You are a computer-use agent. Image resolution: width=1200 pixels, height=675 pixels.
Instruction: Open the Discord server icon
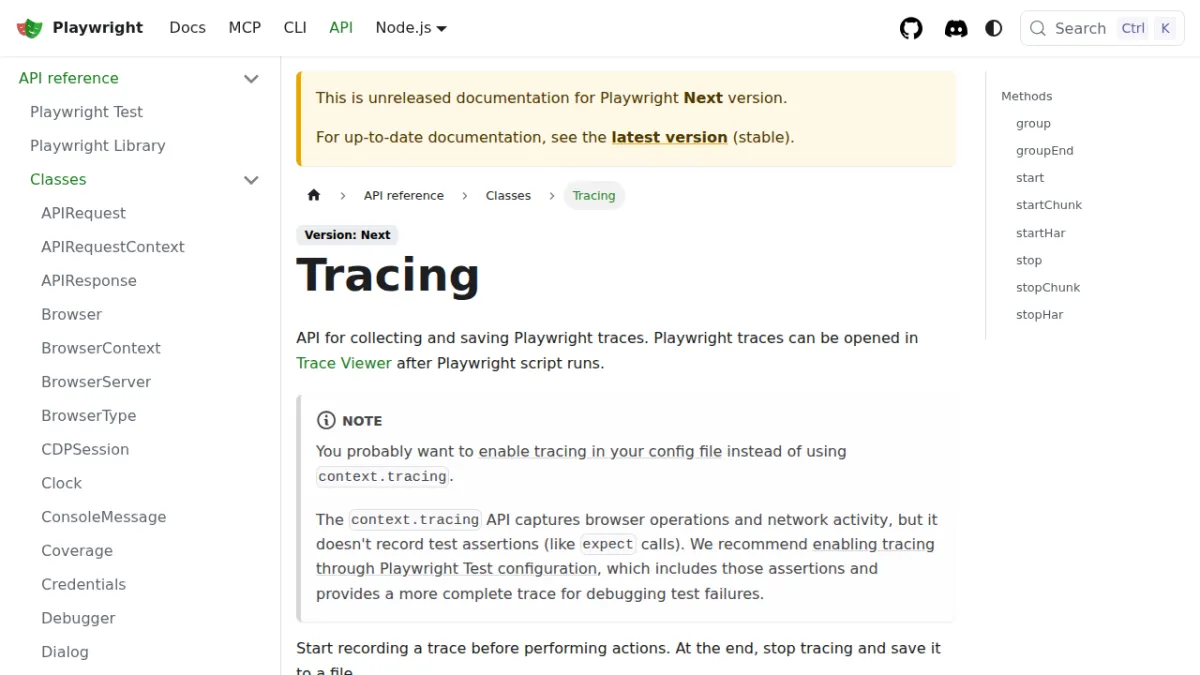956,28
